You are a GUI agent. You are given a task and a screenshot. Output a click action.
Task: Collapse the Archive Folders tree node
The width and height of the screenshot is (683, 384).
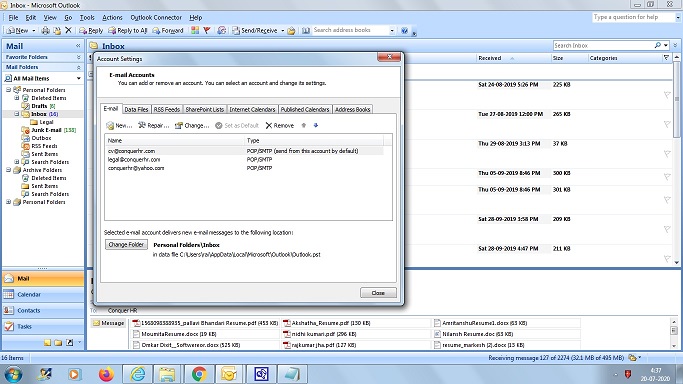(x=8, y=170)
